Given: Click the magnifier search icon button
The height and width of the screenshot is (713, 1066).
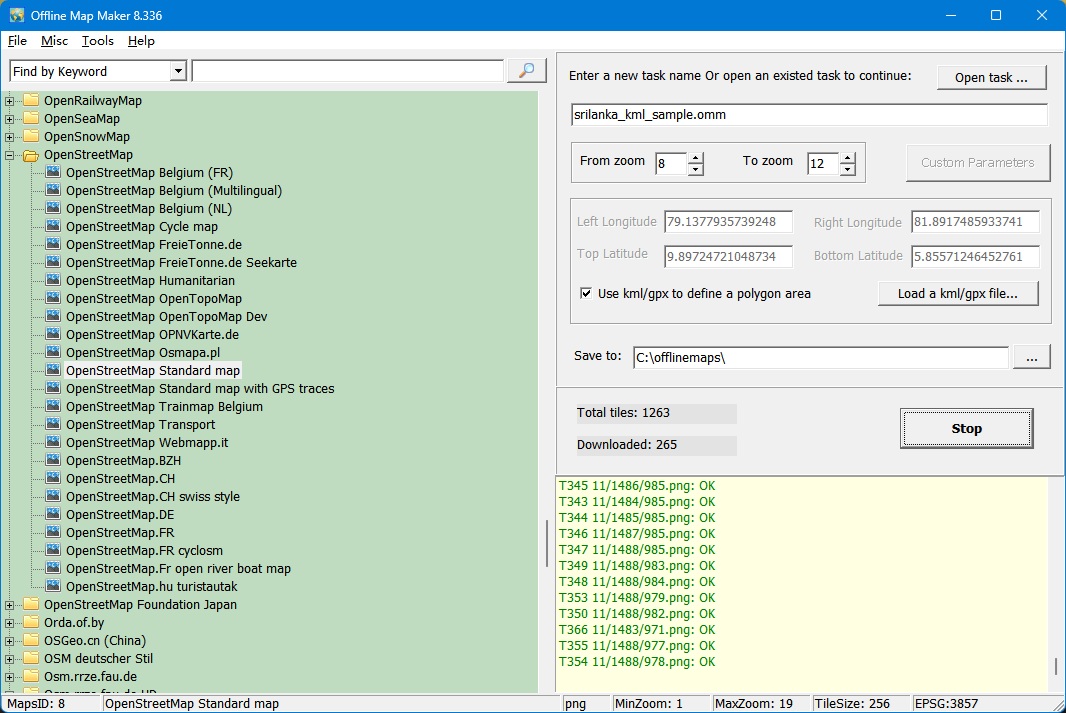Looking at the screenshot, I should click(x=526, y=71).
